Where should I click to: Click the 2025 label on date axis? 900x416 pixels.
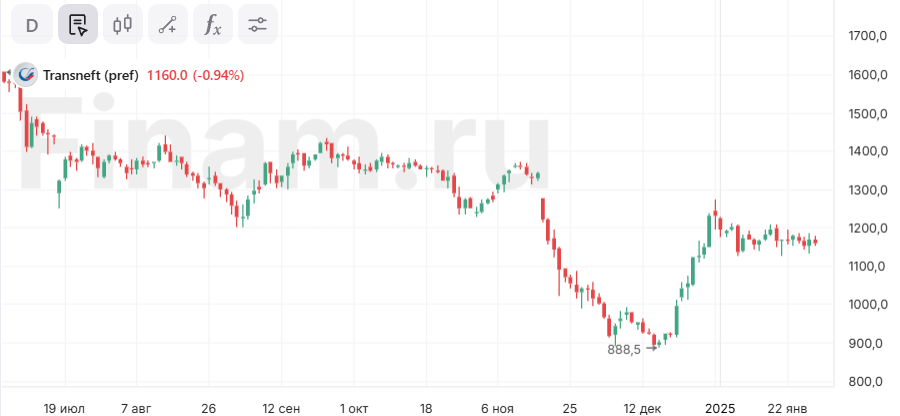pyautogui.click(x=719, y=408)
